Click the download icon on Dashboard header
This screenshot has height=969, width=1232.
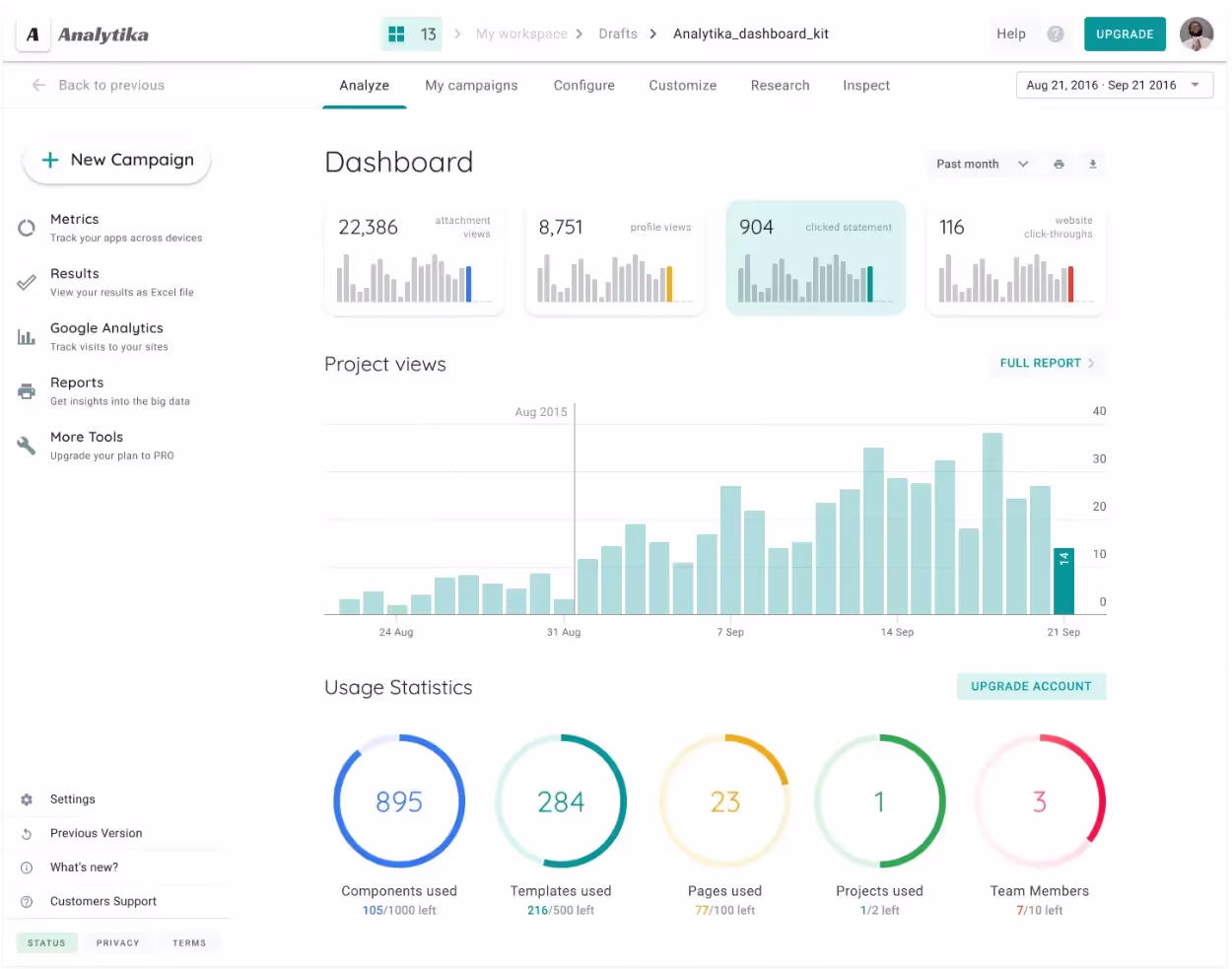pyautogui.click(x=1092, y=165)
